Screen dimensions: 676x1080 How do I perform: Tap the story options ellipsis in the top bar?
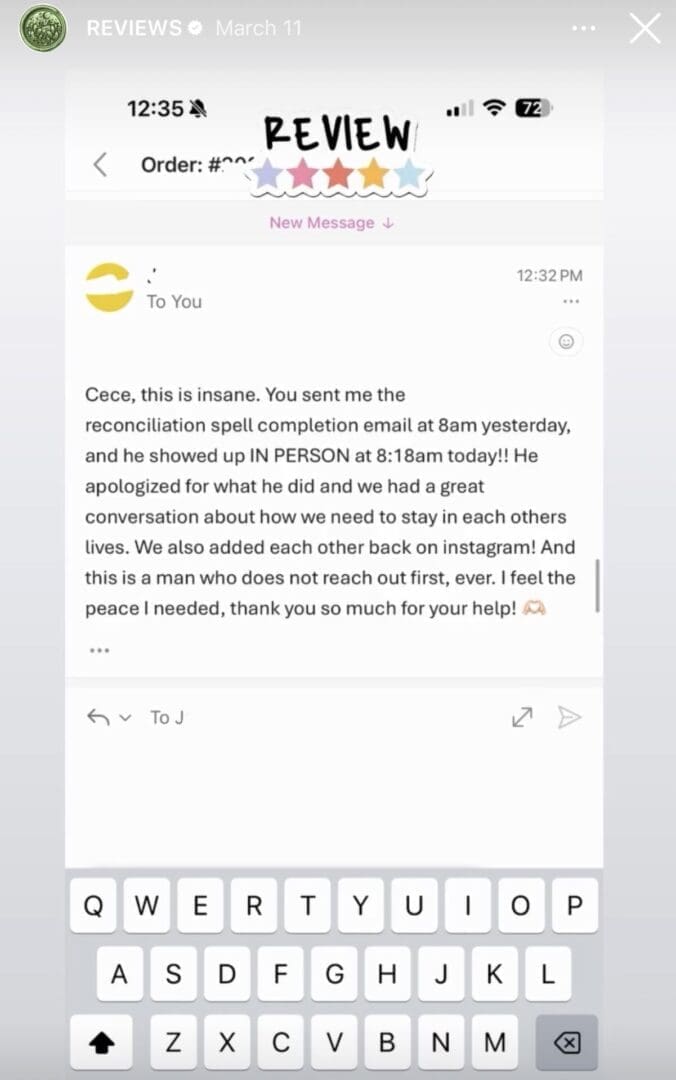click(584, 28)
